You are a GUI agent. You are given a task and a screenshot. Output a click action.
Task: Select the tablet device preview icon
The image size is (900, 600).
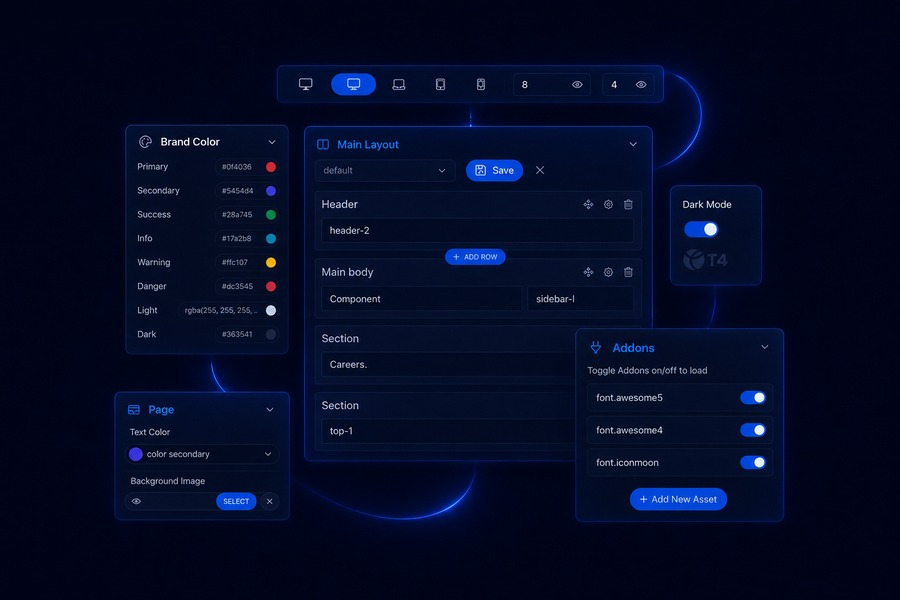(x=440, y=84)
